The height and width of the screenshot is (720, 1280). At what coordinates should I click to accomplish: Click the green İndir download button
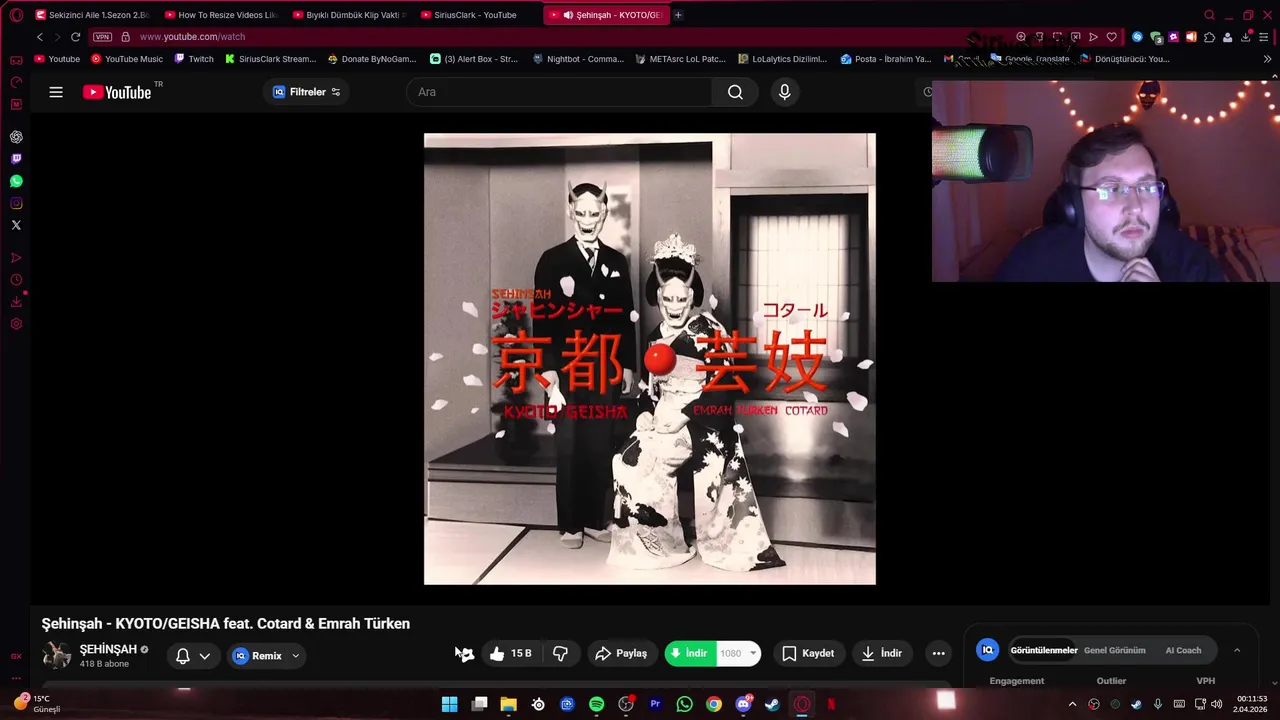tap(690, 653)
